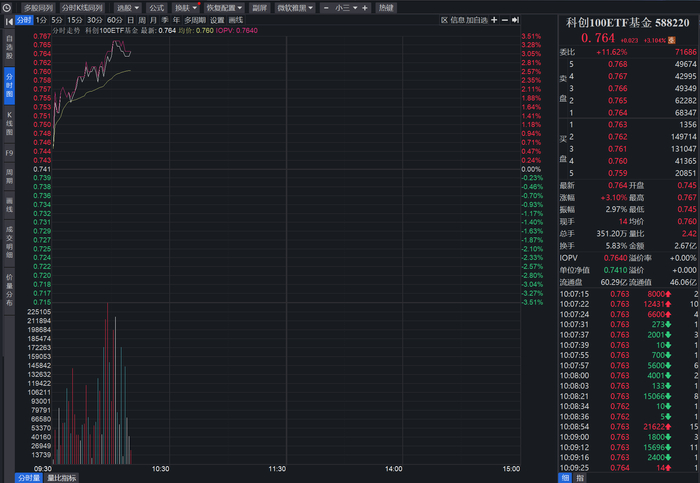Open 选股 dropdown in toolbar
This screenshot has width=700, height=483.
click(x=128, y=8)
